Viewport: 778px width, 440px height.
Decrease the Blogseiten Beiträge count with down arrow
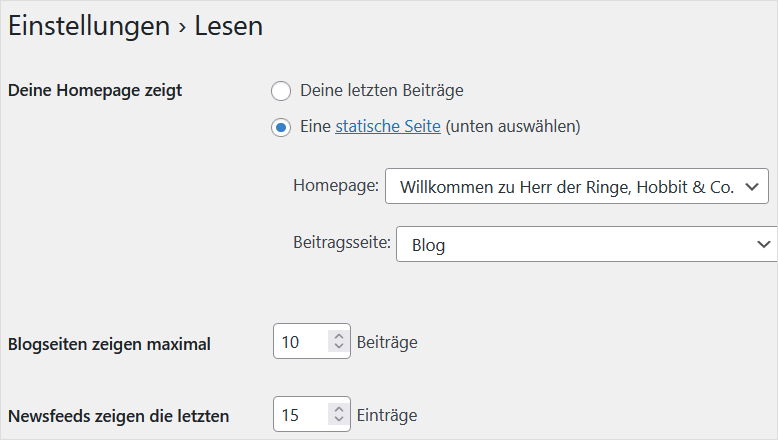tap(339, 346)
